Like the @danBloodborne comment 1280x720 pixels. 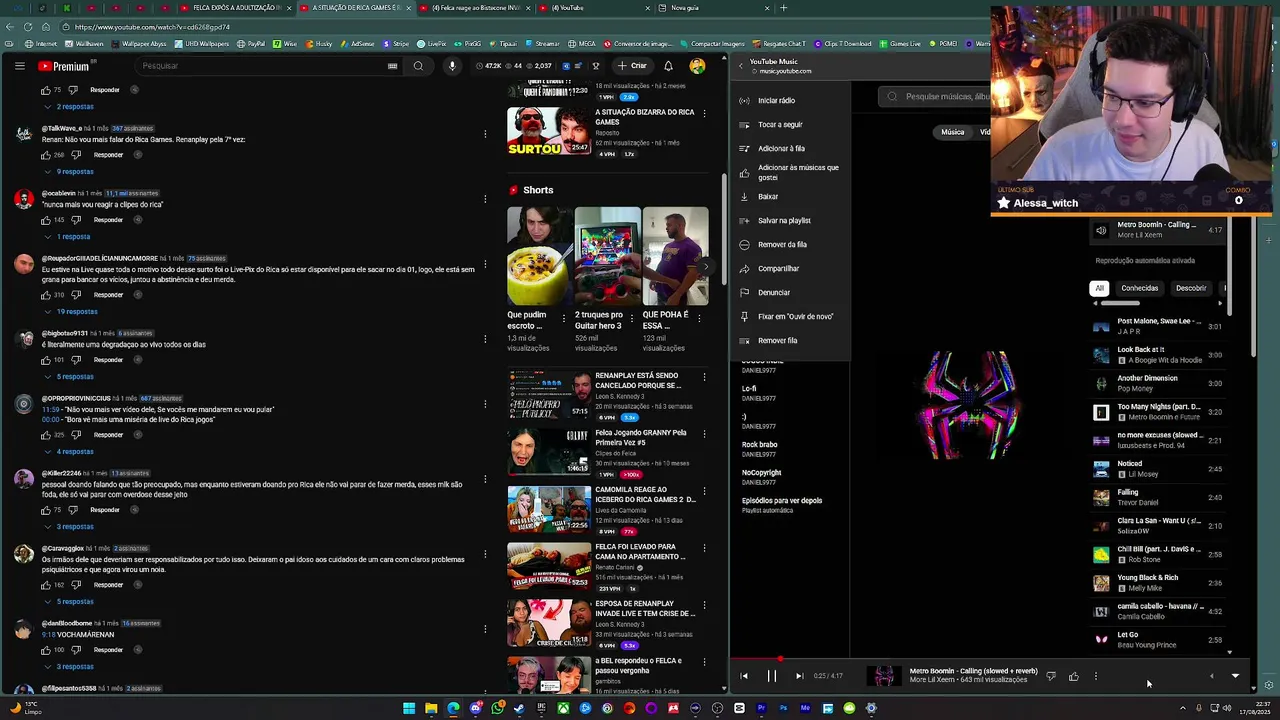point(46,650)
